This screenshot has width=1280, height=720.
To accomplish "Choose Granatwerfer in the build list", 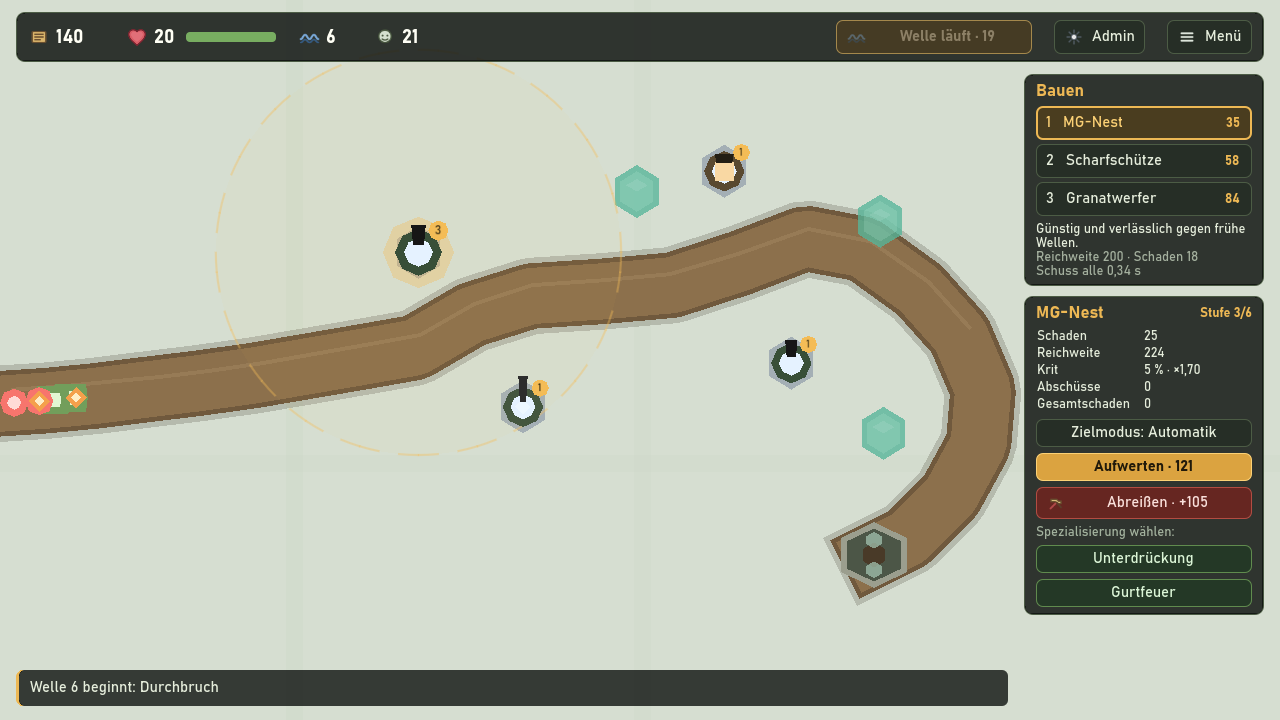I will click(x=1144, y=199).
